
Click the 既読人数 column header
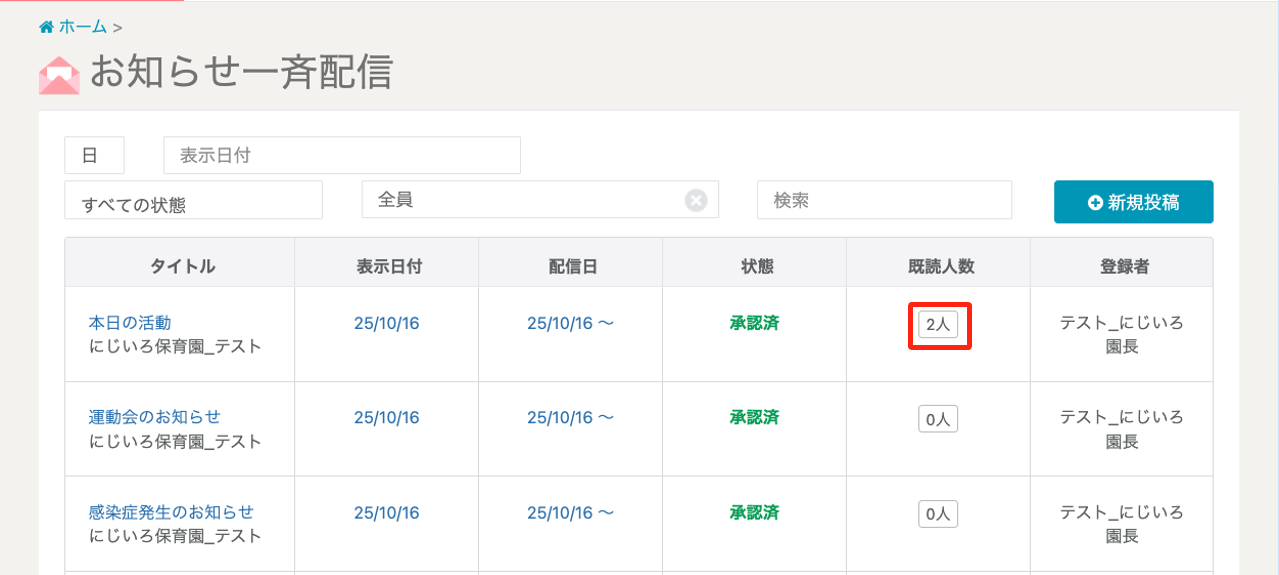pyautogui.click(x=939, y=266)
